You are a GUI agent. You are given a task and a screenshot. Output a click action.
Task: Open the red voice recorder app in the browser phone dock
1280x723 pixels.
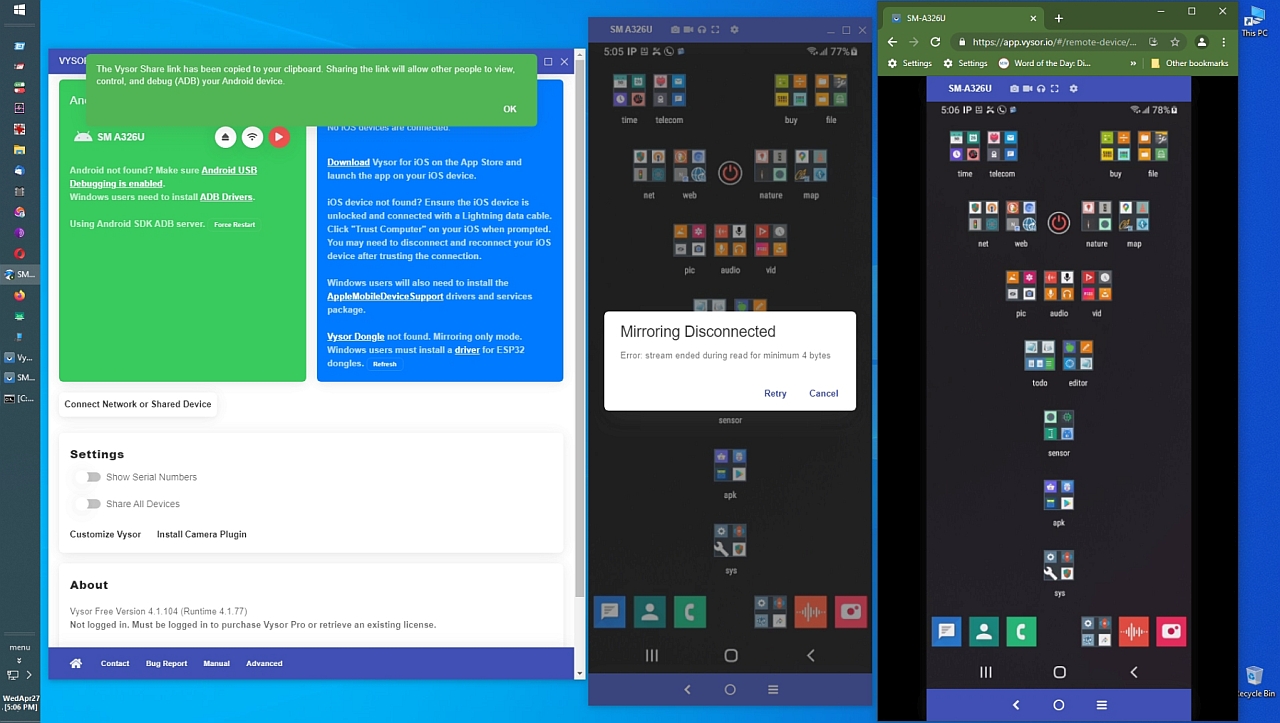click(x=1134, y=631)
